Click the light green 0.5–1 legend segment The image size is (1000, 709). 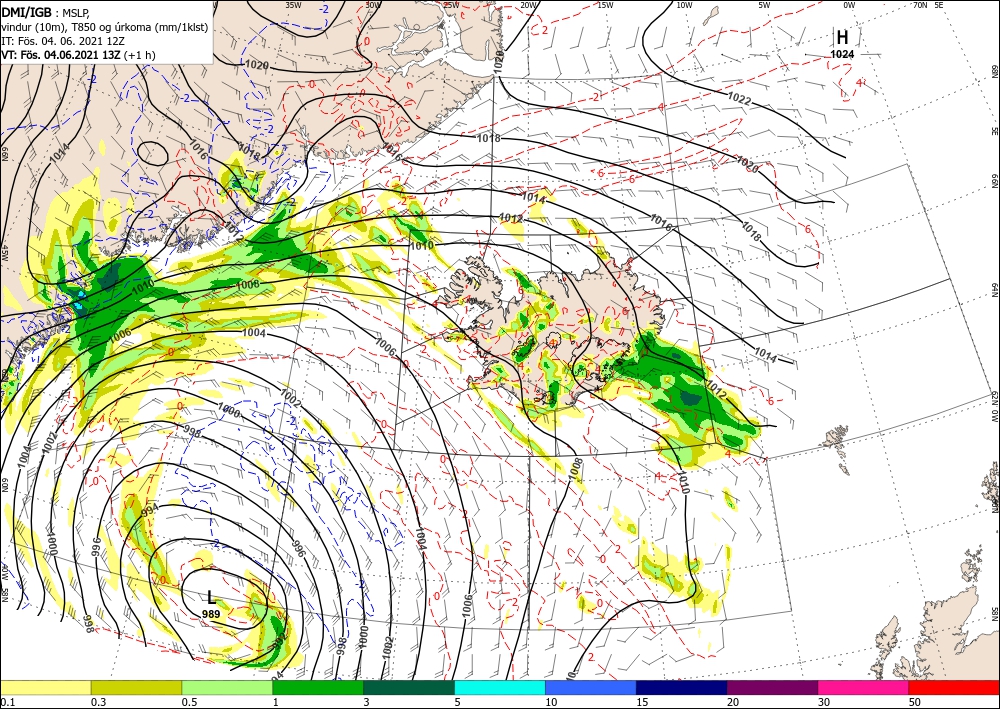point(227,688)
